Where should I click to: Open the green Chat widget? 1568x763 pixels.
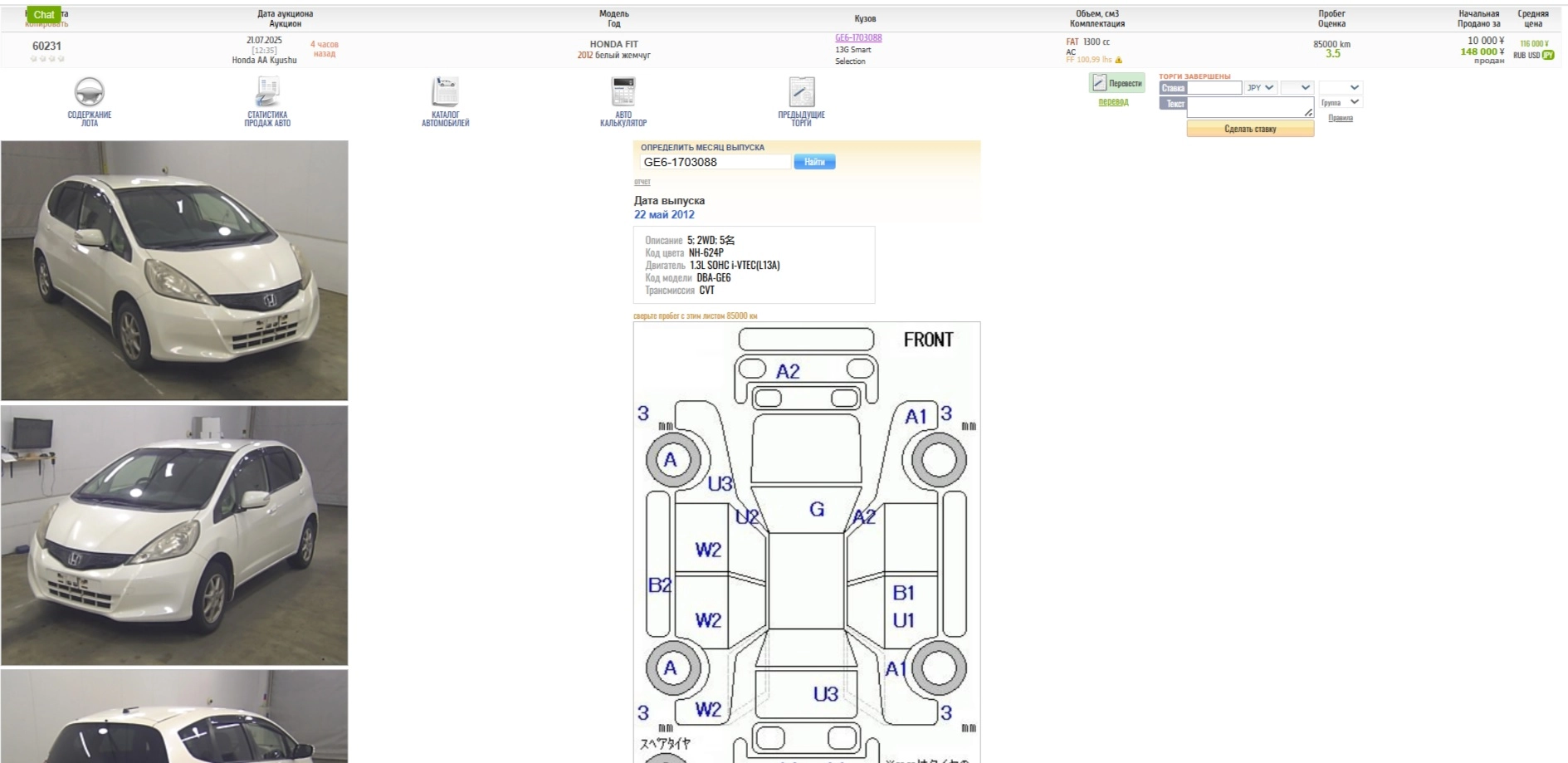click(44, 15)
